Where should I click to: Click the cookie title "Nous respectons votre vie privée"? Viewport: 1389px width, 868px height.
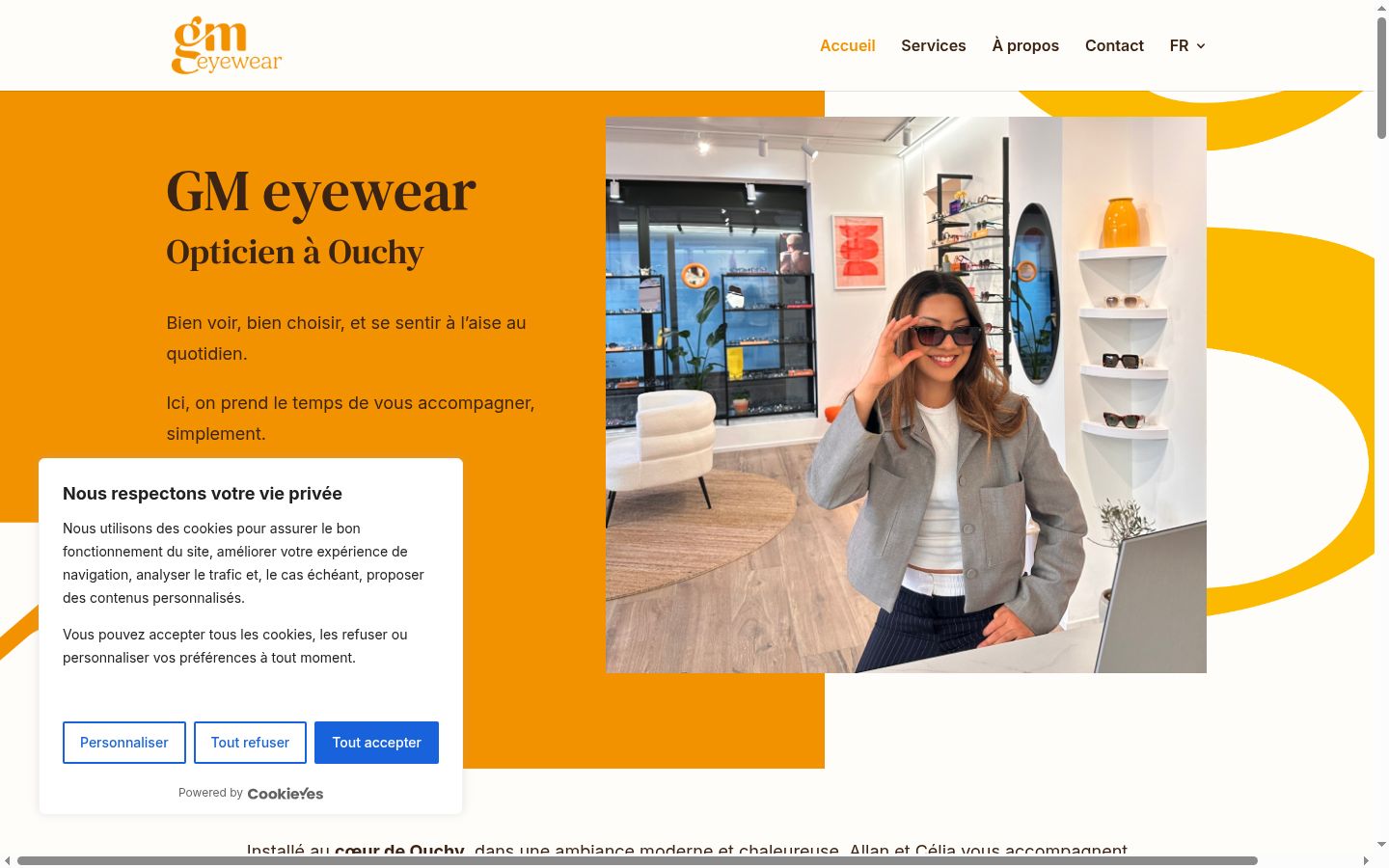[x=203, y=494]
